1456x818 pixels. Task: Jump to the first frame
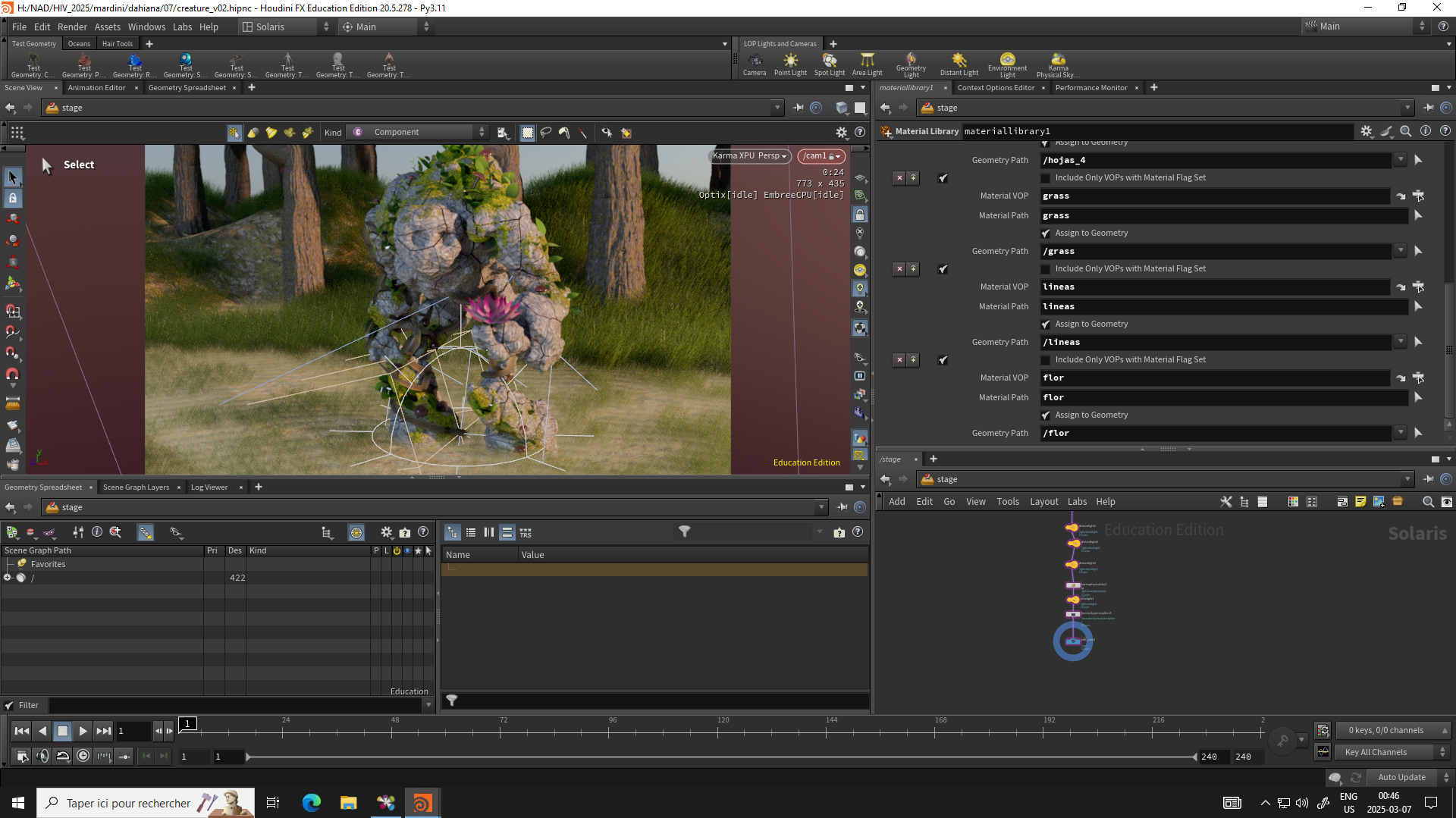pos(22,732)
